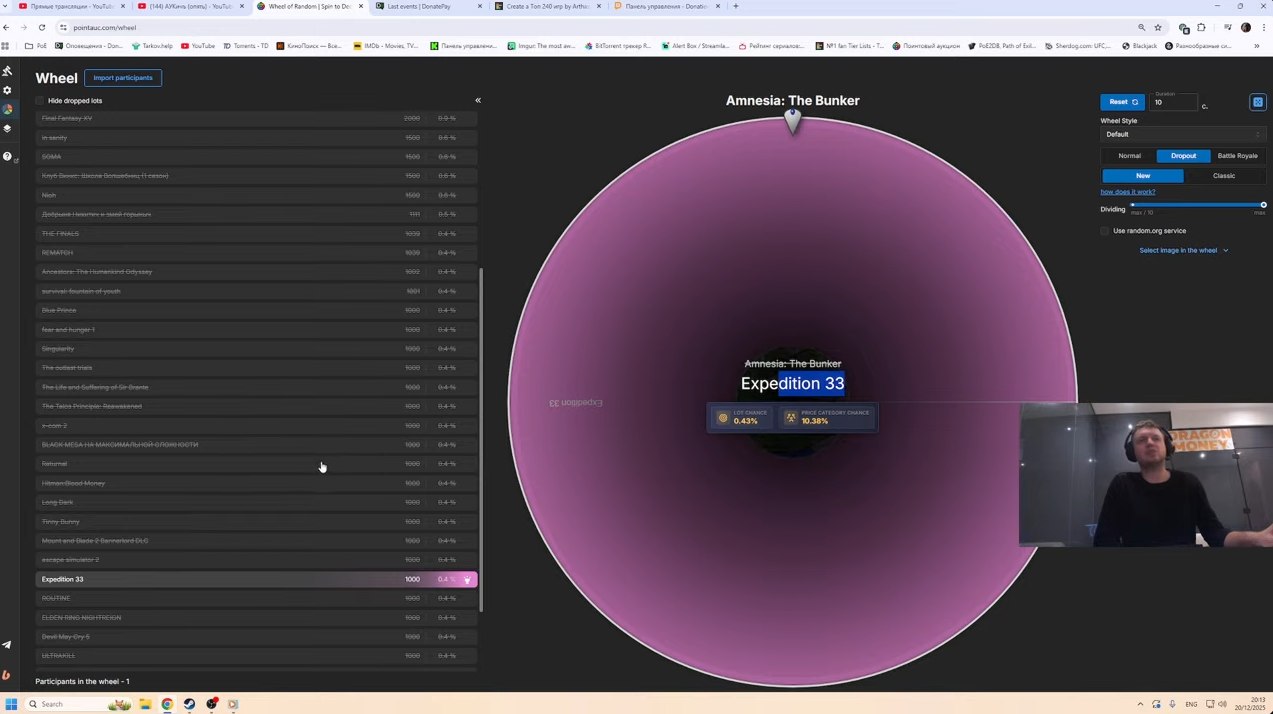Select the Battle Royale wheel mode
The image size is (1273, 714).
pos(1238,156)
